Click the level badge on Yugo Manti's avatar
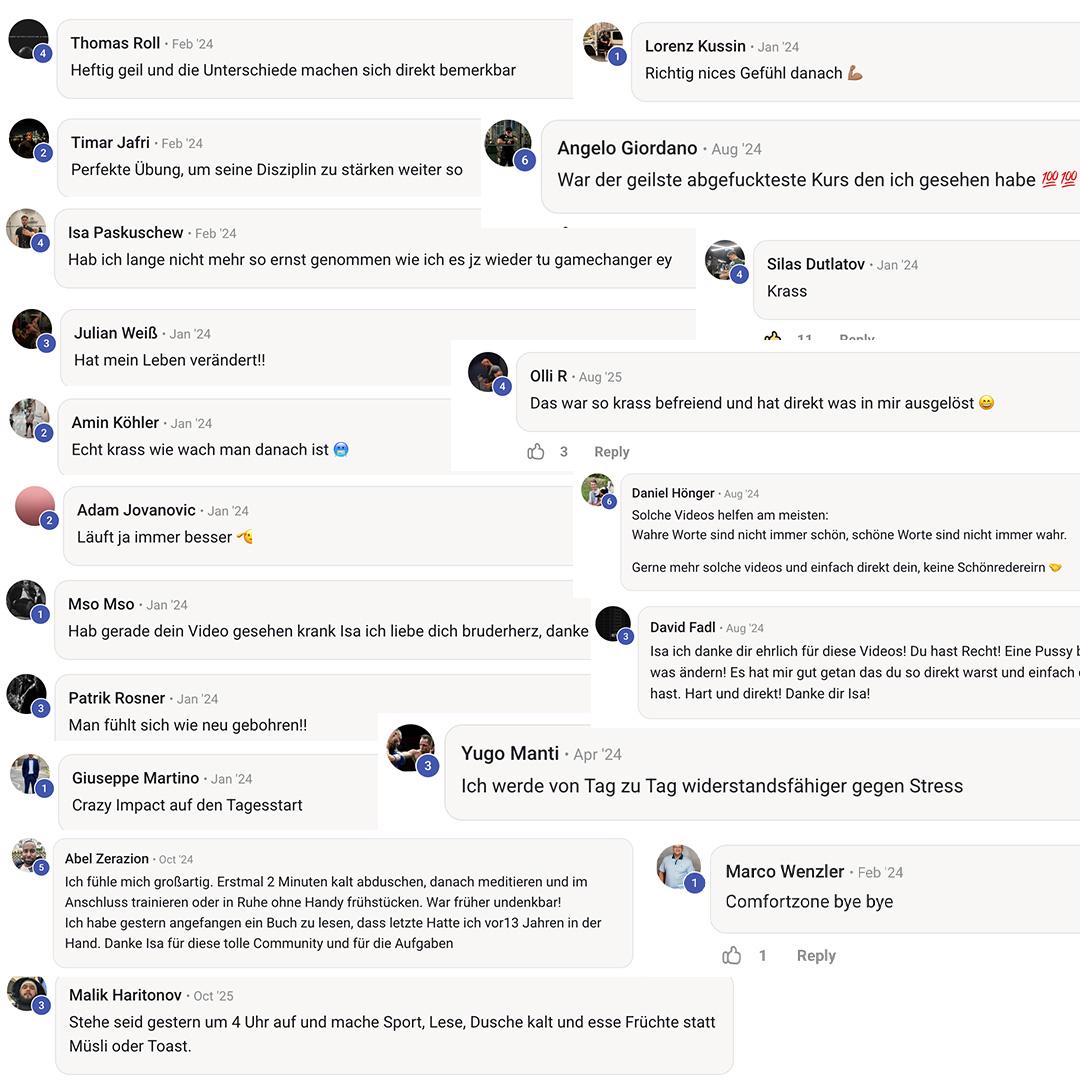 tap(428, 766)
